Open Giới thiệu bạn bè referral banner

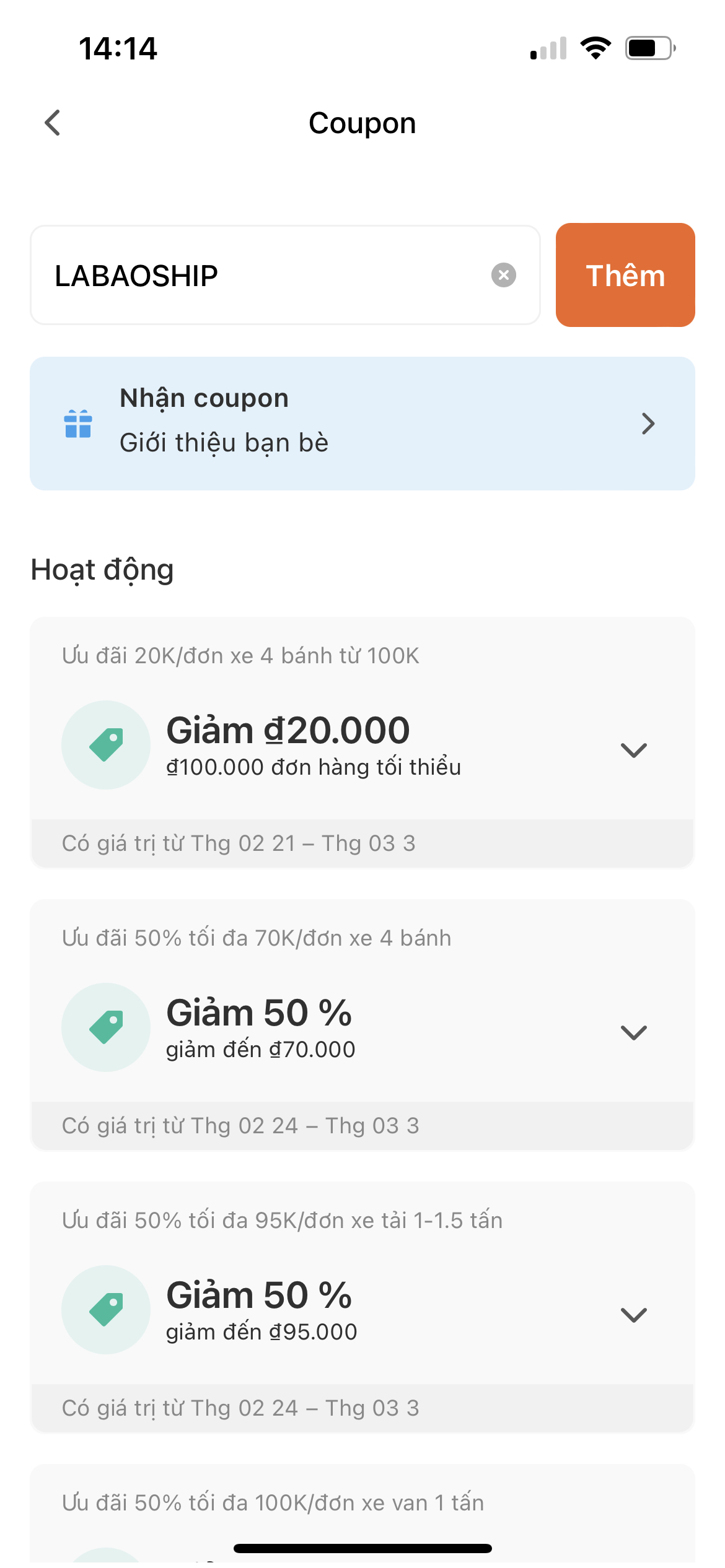click(362, 424)
